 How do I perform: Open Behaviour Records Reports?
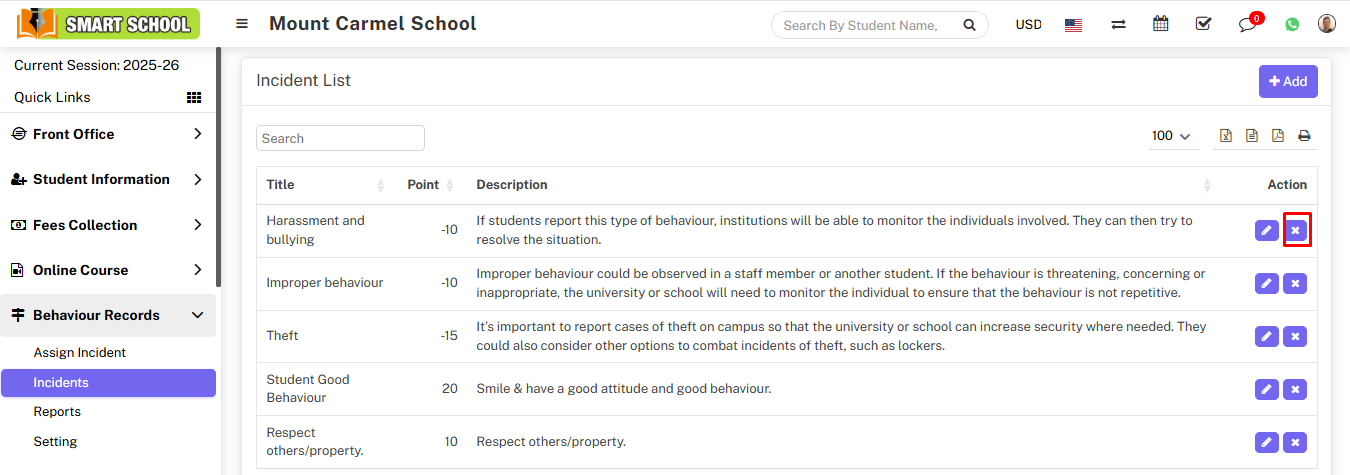point(57,411)
